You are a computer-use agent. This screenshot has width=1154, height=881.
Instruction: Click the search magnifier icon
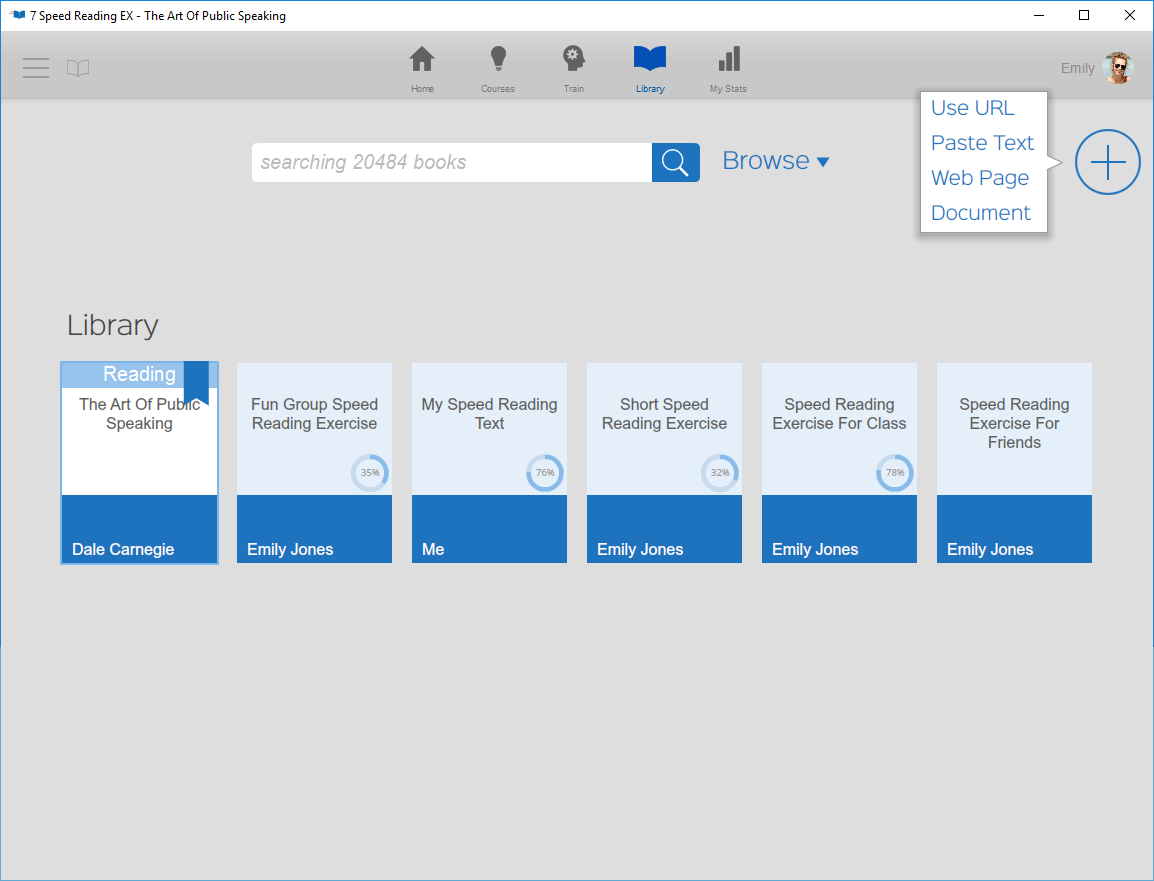pyautogui.click(x=675, y=161)
